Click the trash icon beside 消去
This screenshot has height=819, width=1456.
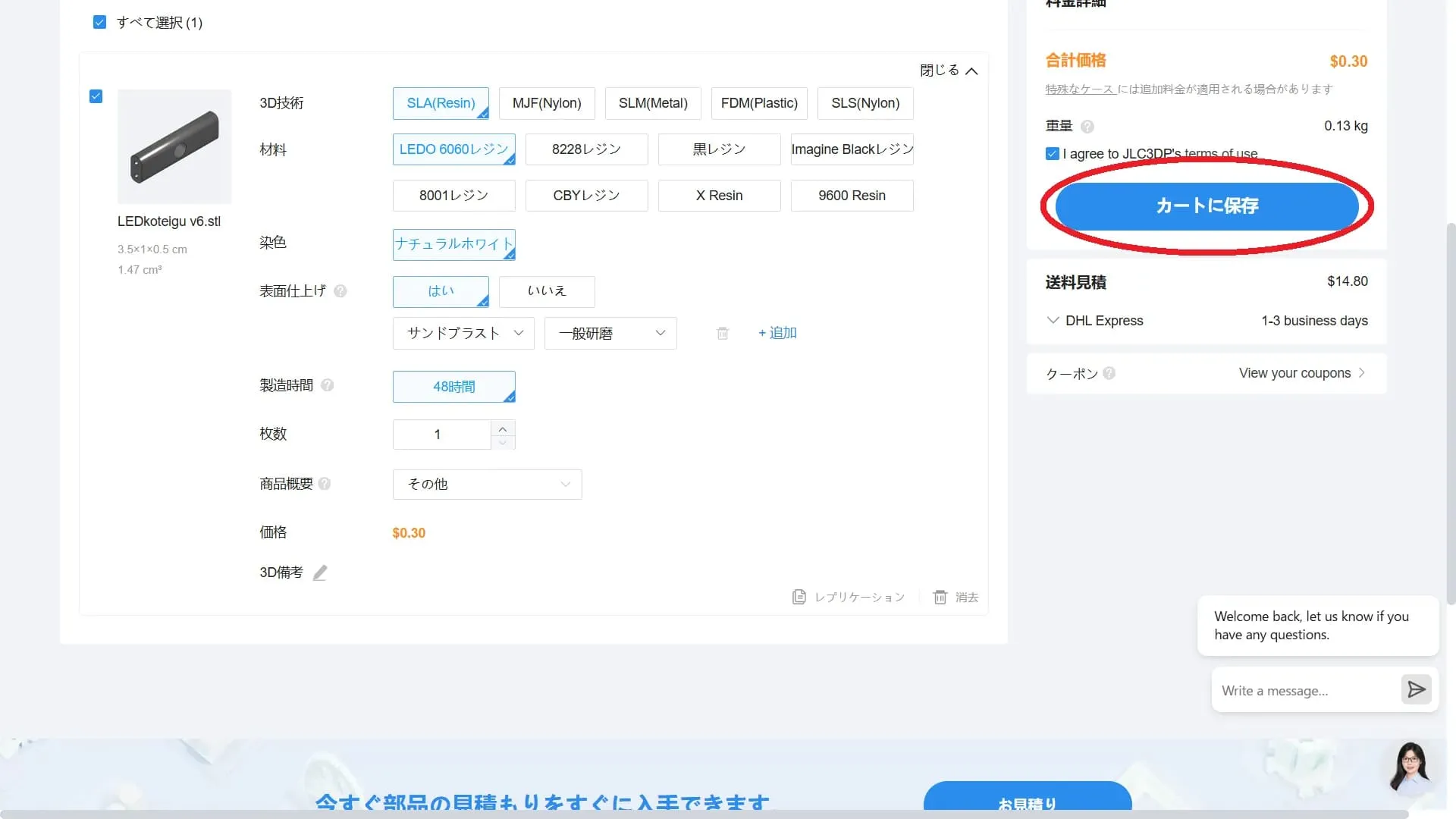940,598
